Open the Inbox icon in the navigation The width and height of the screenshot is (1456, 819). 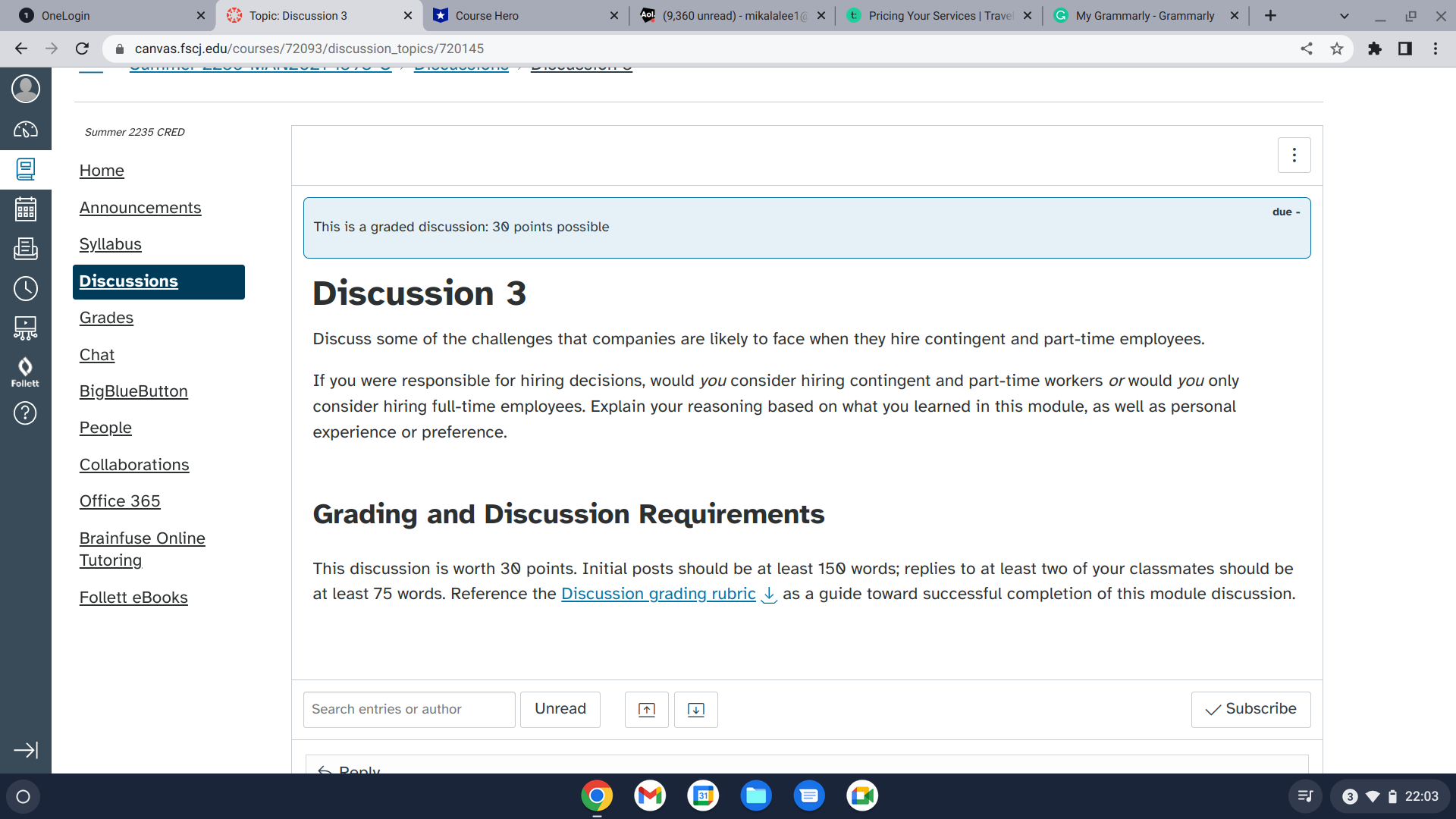tap(25, 249)
